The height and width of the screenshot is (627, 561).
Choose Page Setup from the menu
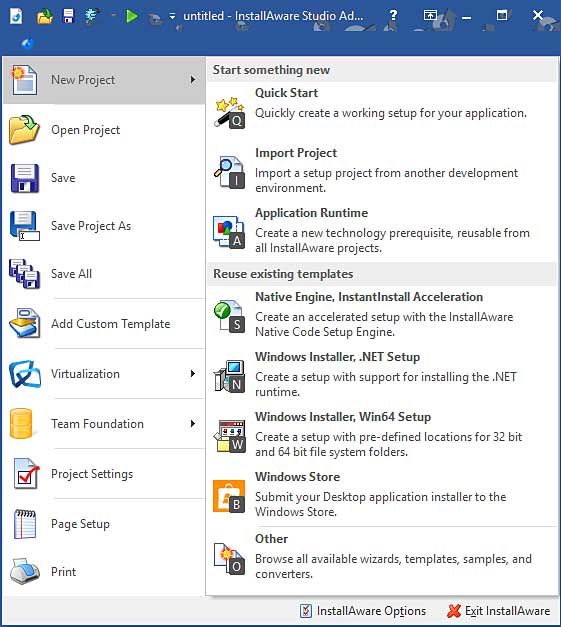[104, 524]
